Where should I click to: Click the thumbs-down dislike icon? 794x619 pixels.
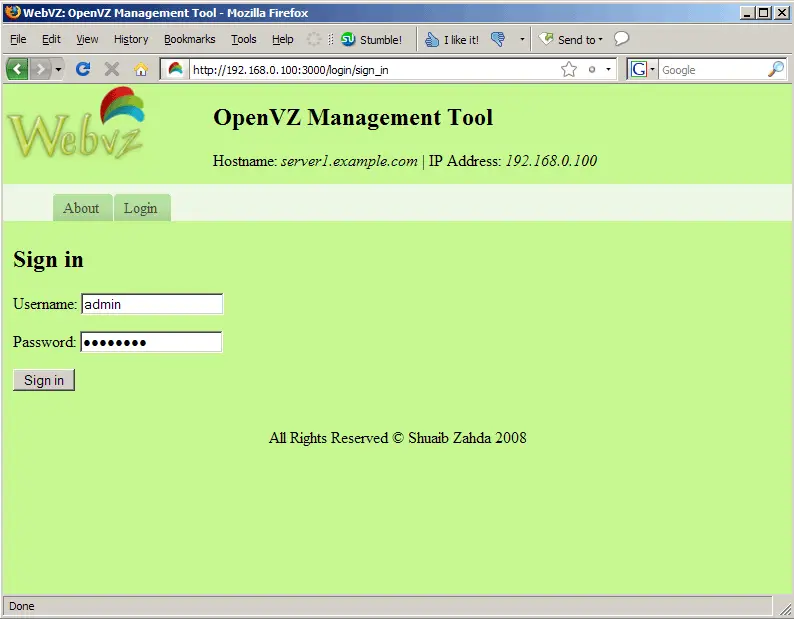click(x=498, y=40)
